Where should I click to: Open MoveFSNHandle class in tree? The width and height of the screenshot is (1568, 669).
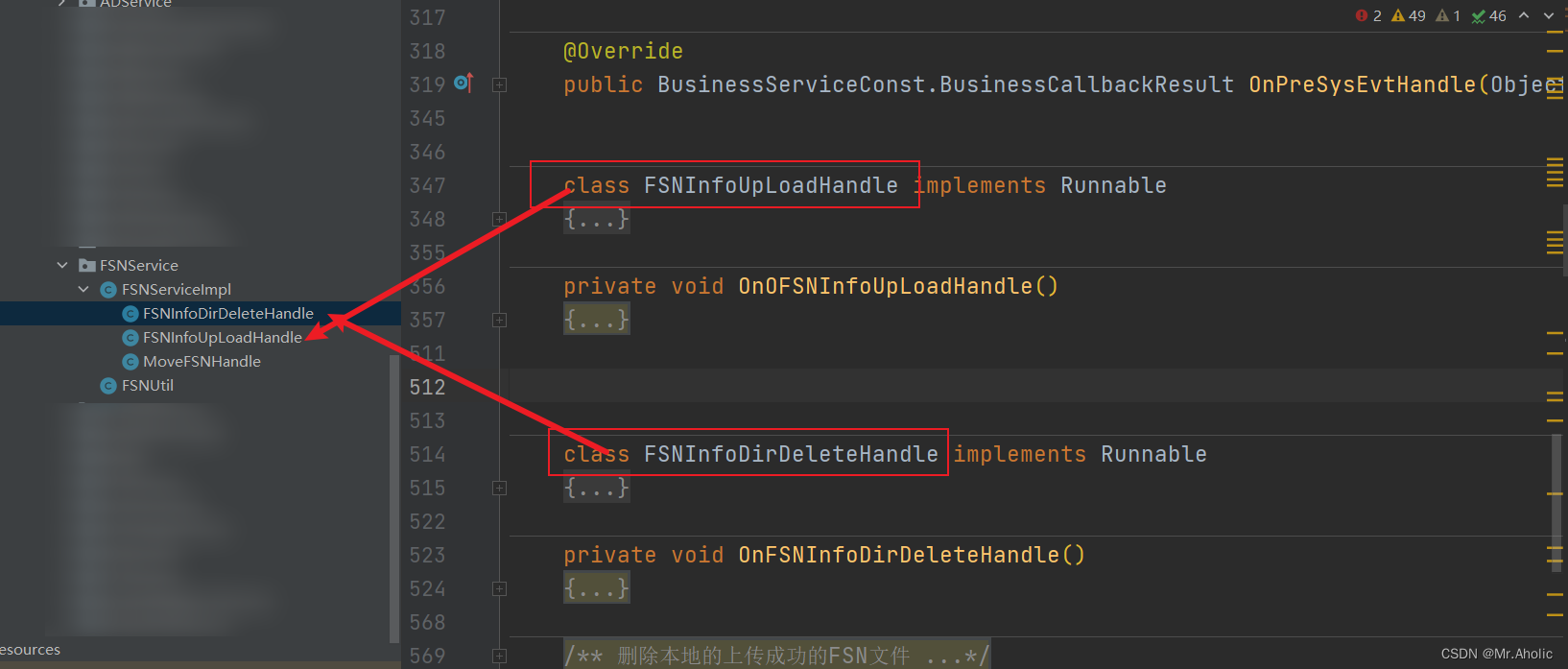(202, 361)
